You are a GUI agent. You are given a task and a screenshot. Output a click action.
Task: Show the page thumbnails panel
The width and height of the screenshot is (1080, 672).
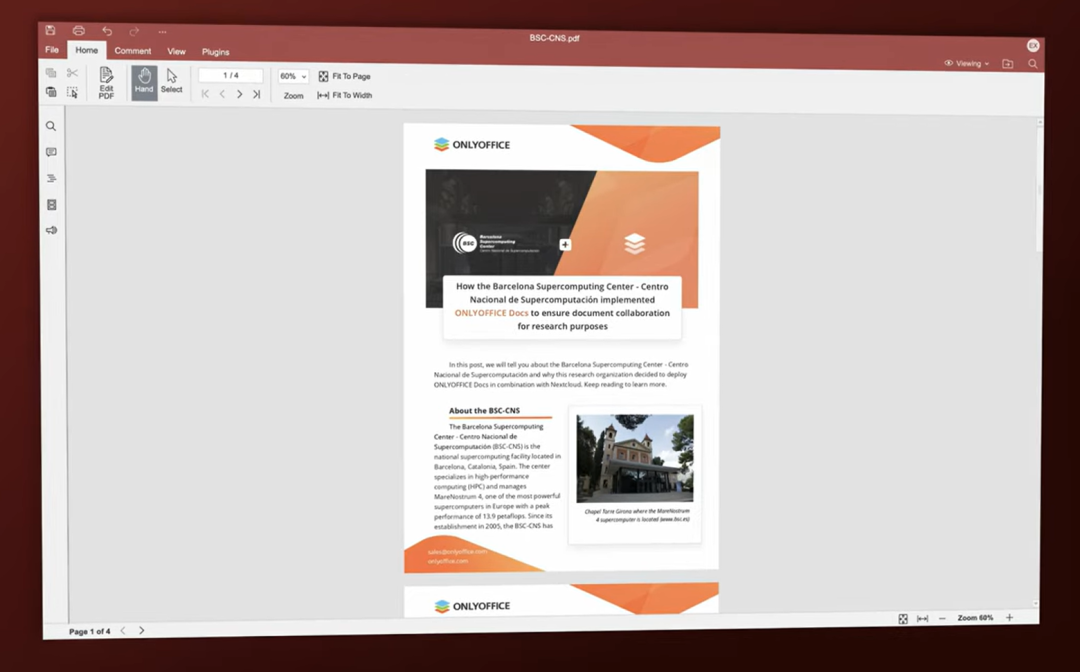click(52, 204)
